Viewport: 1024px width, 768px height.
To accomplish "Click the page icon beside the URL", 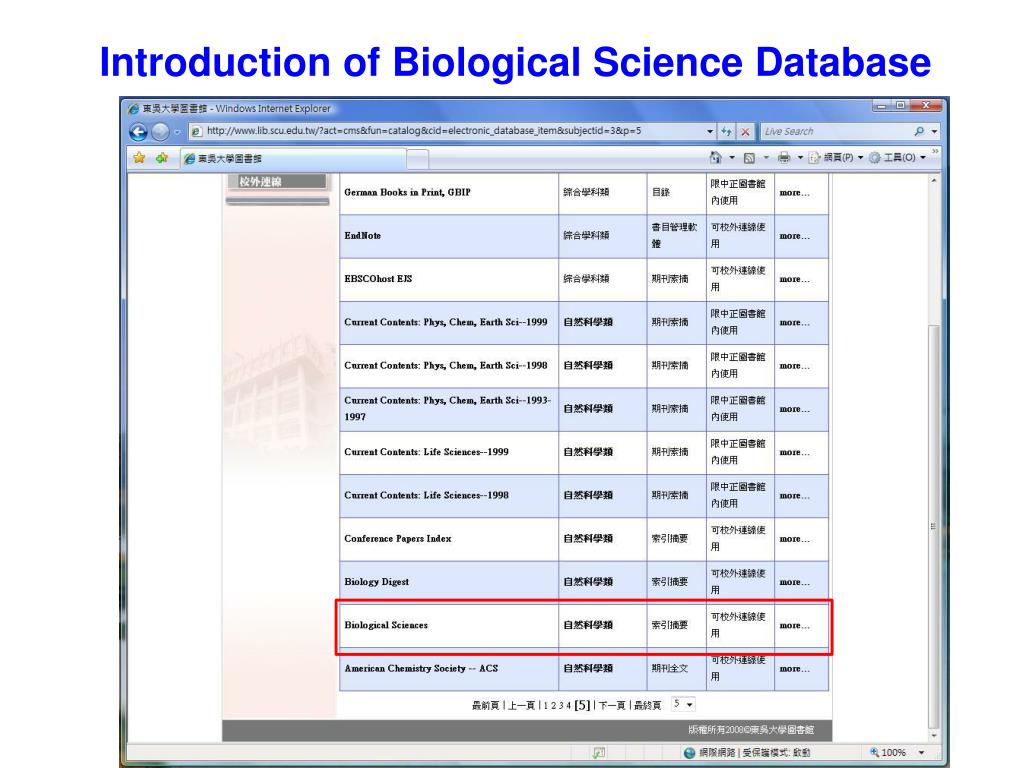I will [196, 131].
